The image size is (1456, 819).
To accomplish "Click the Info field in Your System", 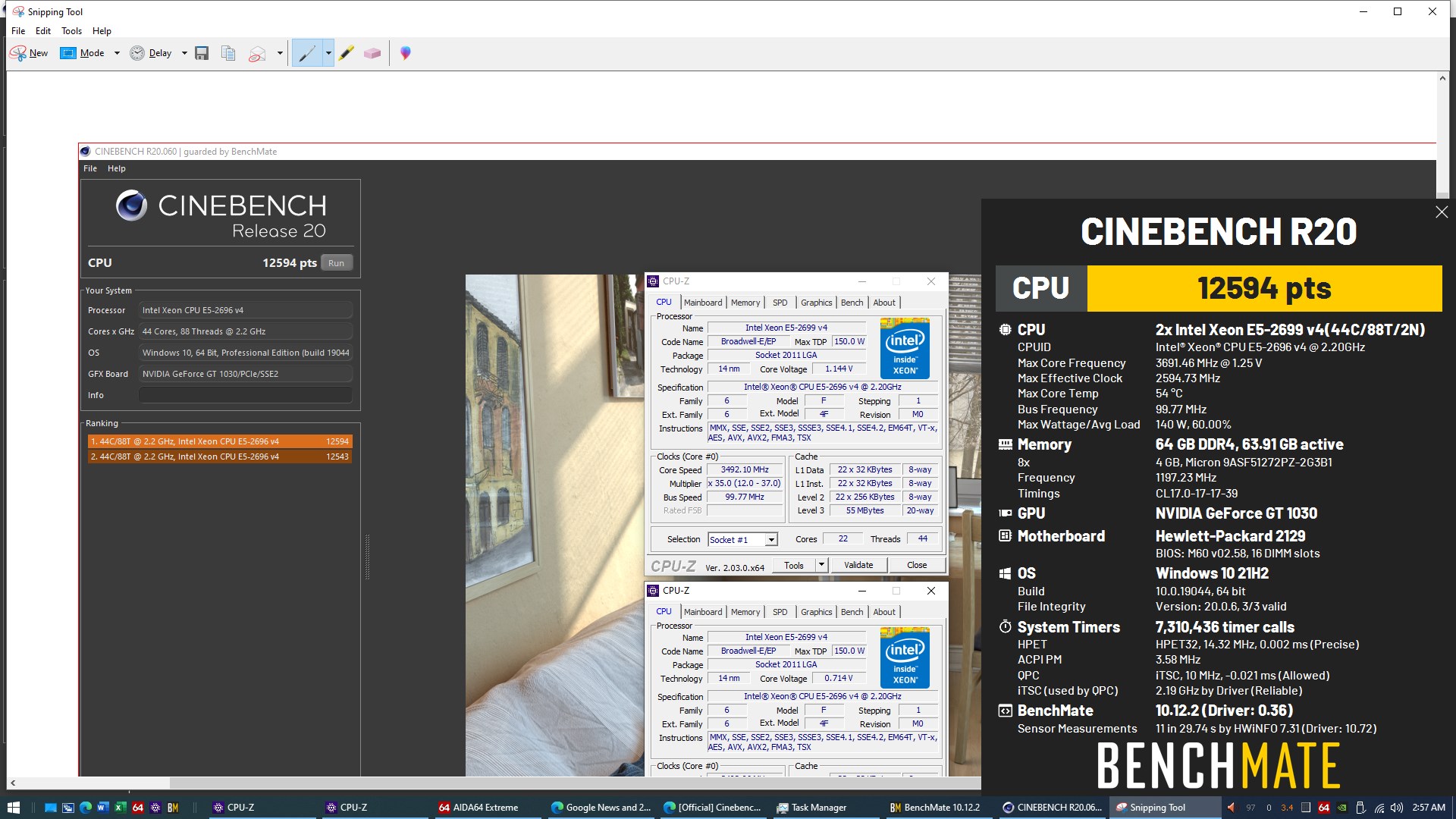I will click(x=245, y=395).
